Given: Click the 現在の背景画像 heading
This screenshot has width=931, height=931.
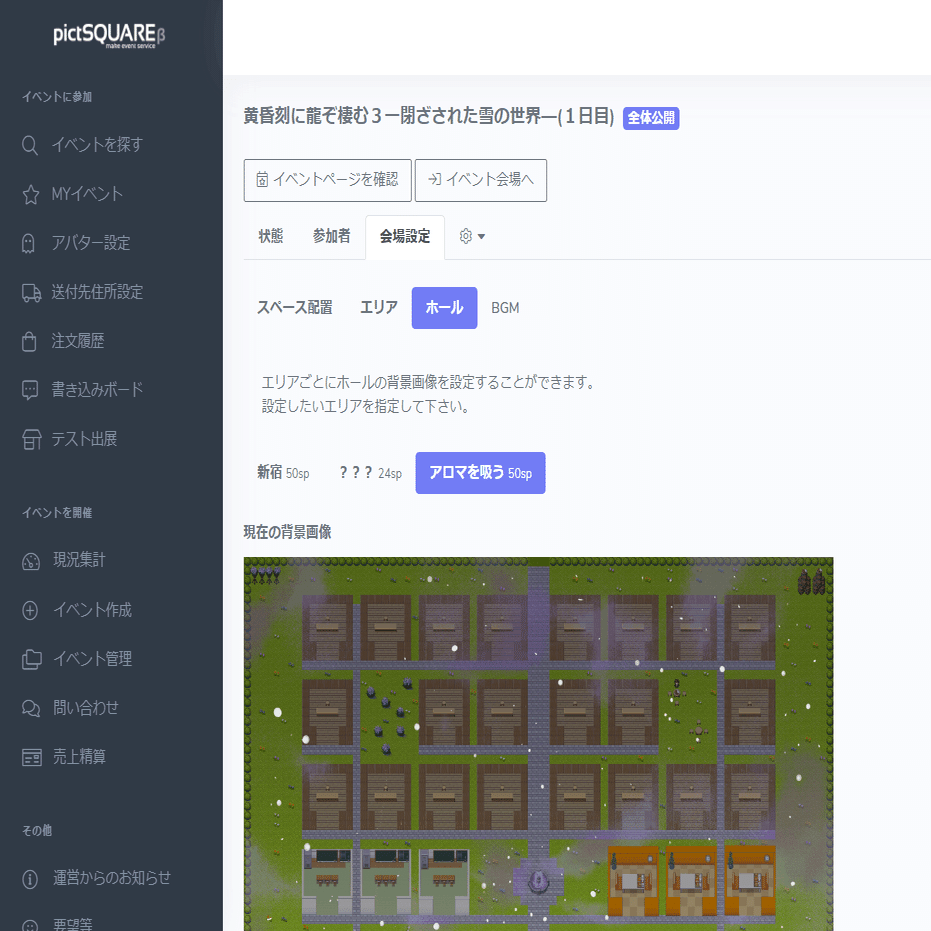Looking at the screenshot, I should (287, 532).
